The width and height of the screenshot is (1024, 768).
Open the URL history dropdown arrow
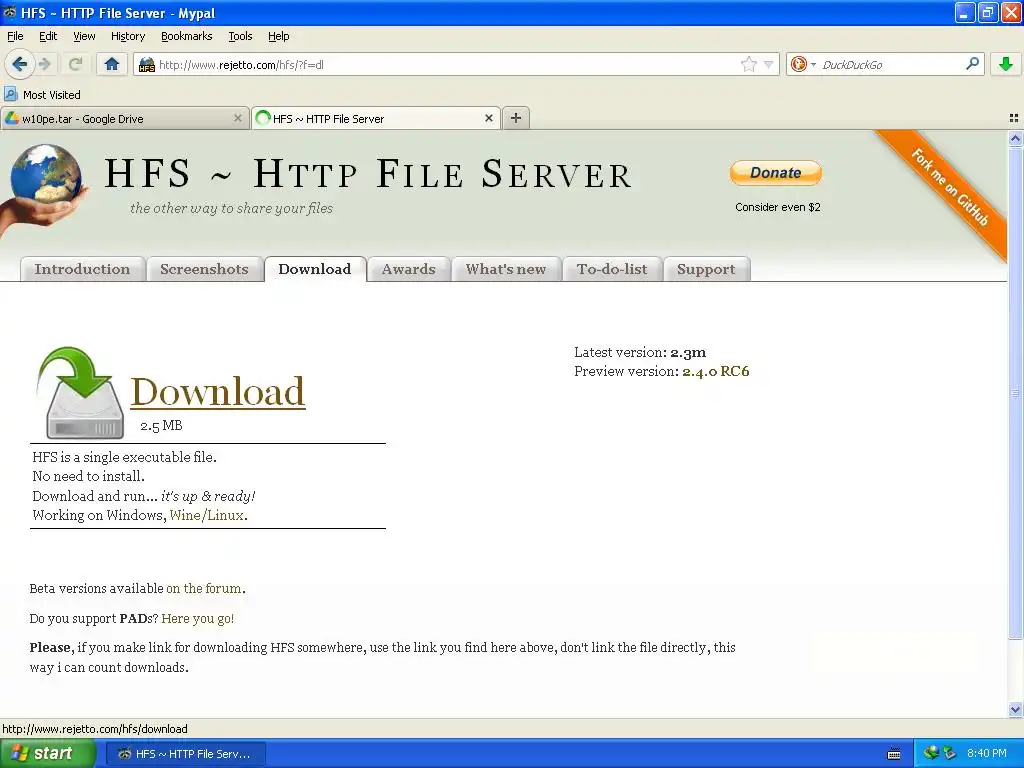pos(769,64)
